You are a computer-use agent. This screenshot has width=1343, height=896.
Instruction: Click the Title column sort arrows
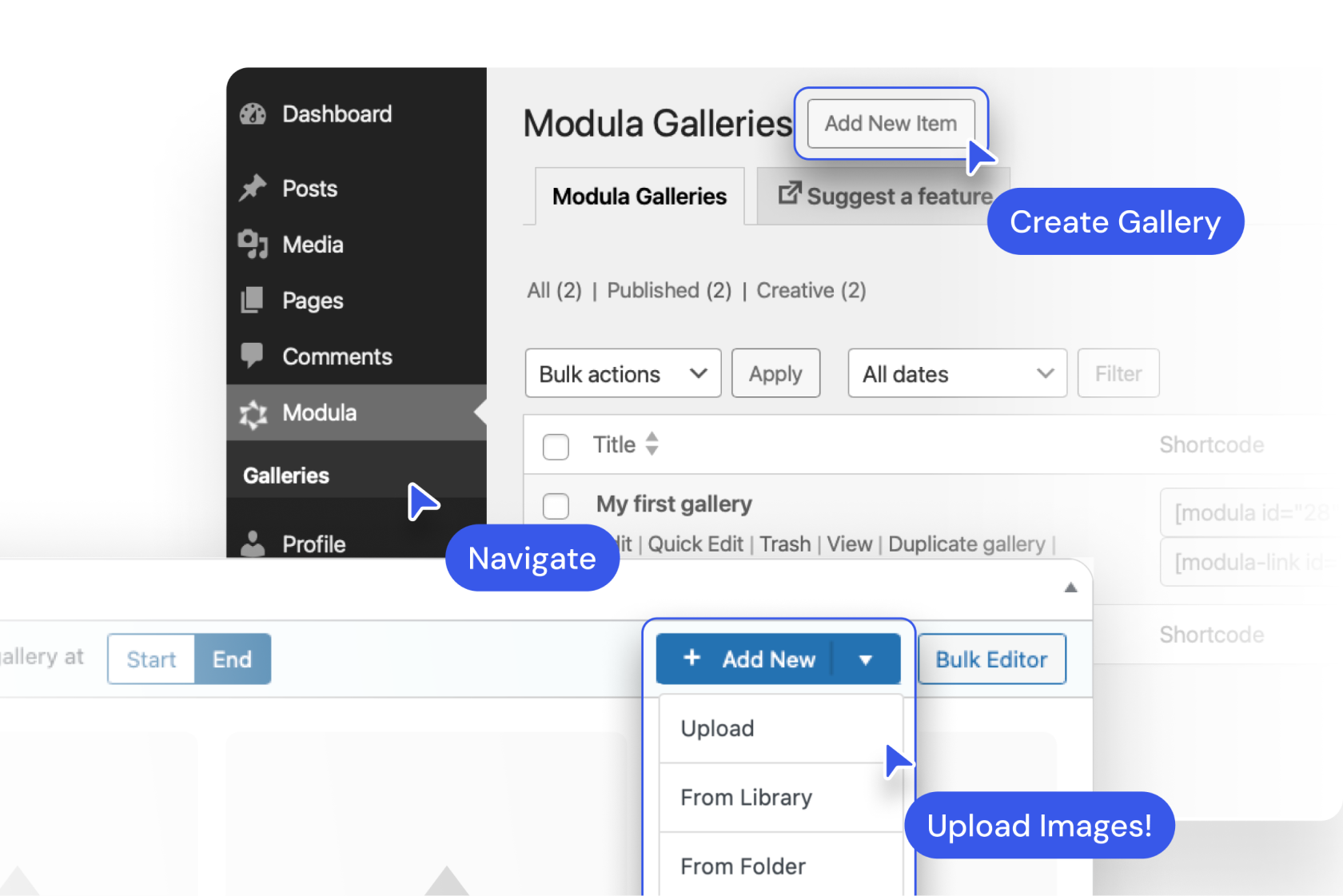(x=652, y=444)
